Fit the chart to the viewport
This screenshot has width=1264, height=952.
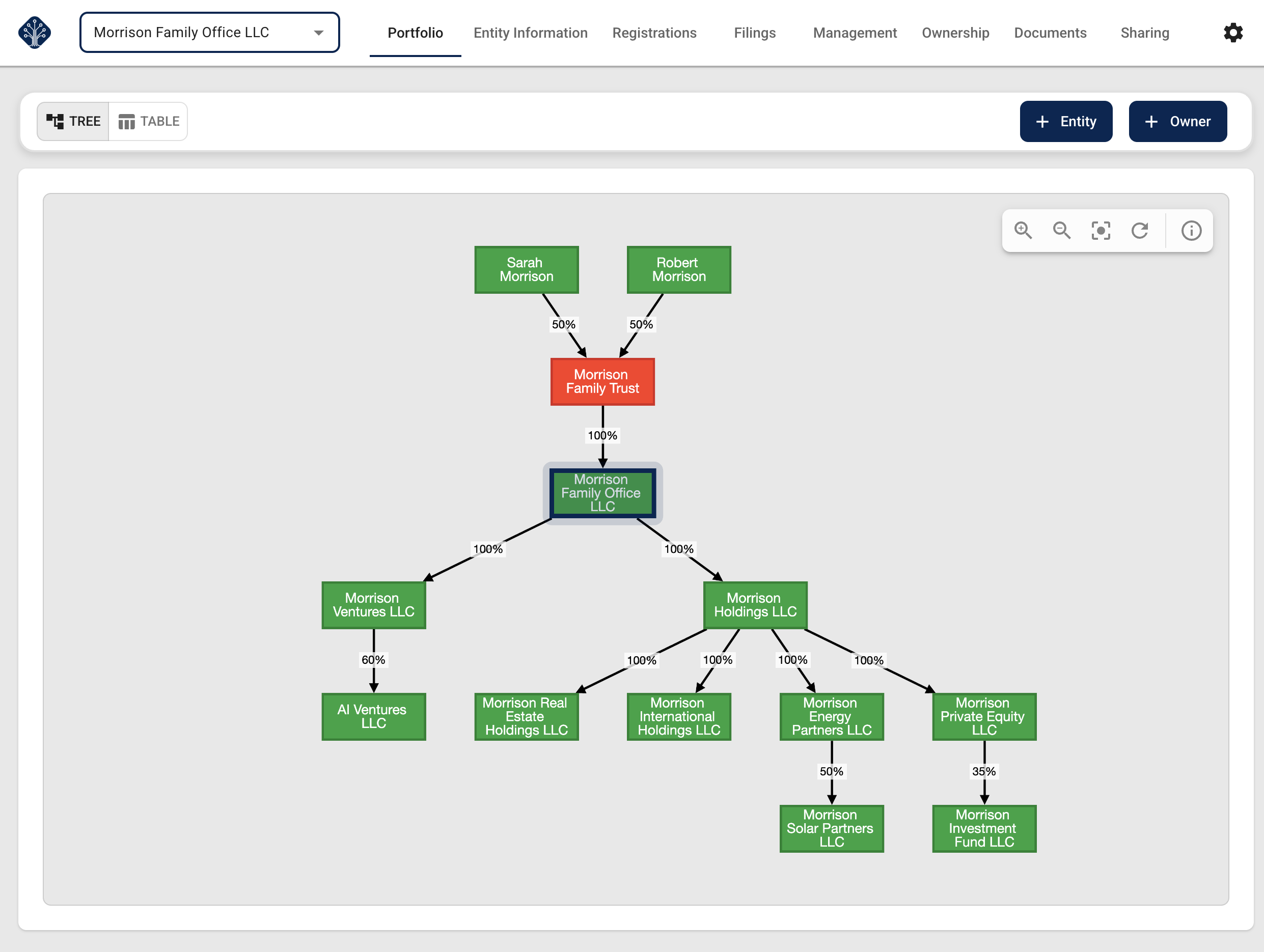pyautogui.click(x=1101, y=231)
